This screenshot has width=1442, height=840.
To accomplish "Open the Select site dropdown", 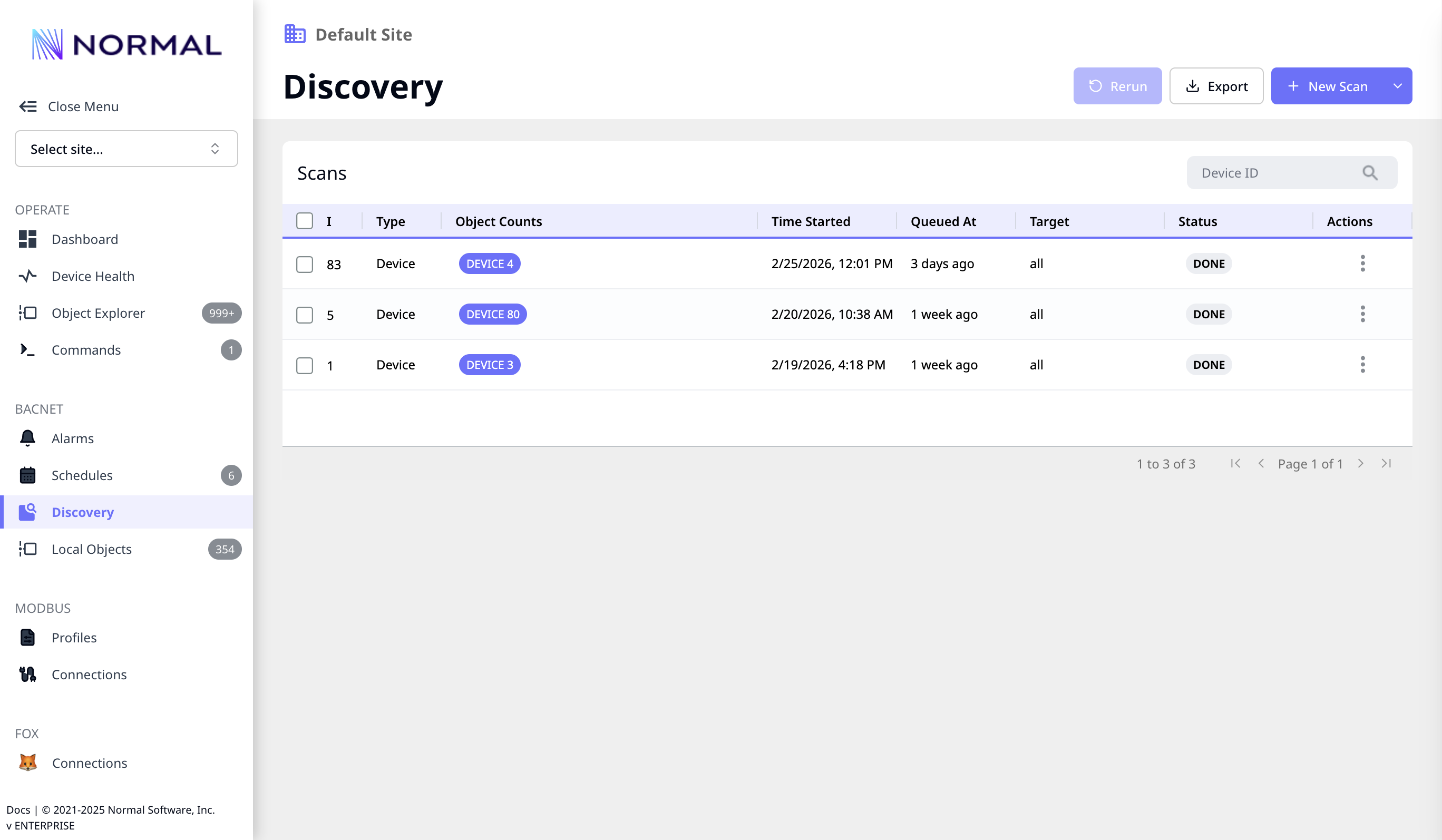I will (x=126, y=149).
